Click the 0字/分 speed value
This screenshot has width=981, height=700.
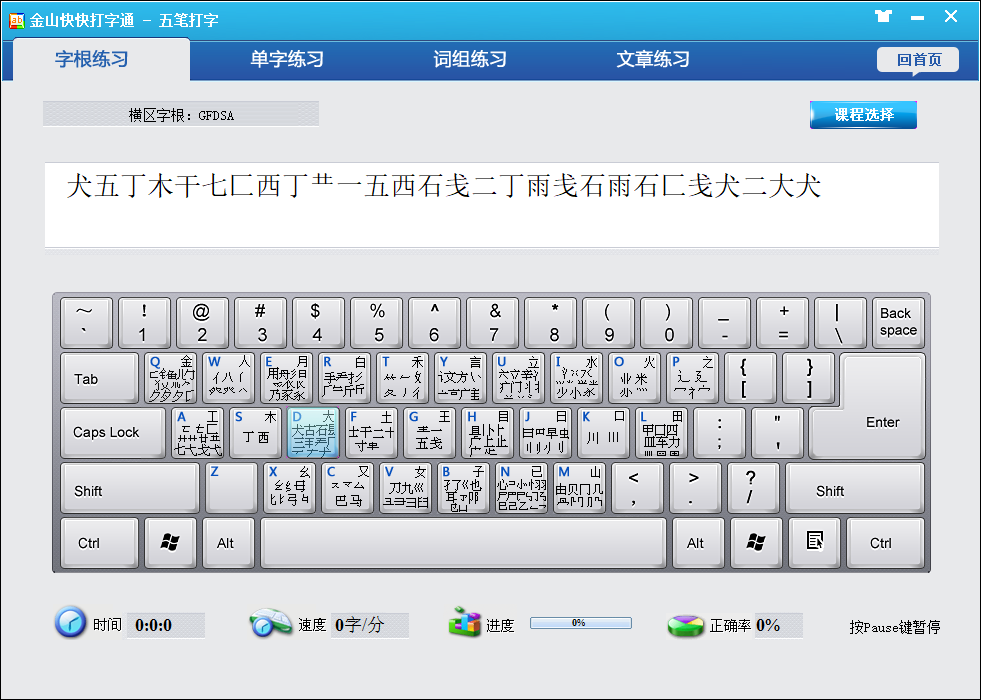pyautogui.click(x=369, y=625)
